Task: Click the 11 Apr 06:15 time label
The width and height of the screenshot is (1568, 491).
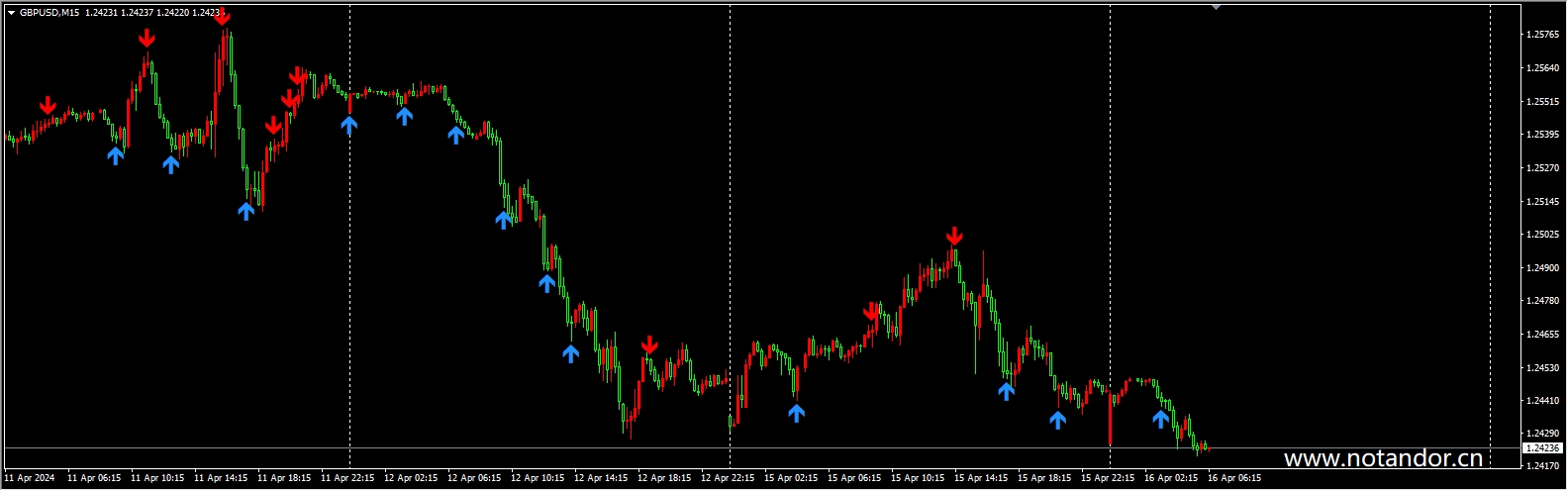Action: (x=94, y=478)
